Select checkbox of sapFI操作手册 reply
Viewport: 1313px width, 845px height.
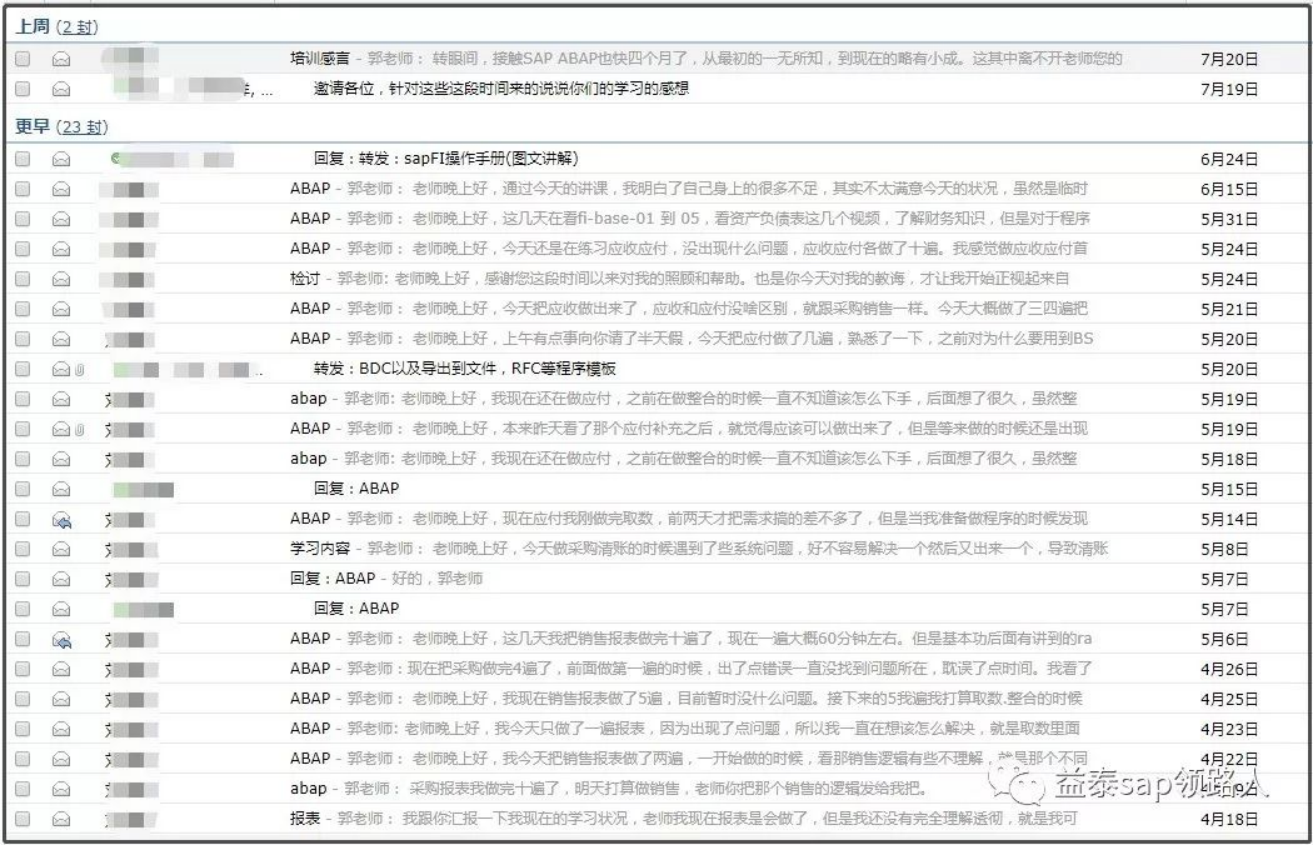click(22, 159)
